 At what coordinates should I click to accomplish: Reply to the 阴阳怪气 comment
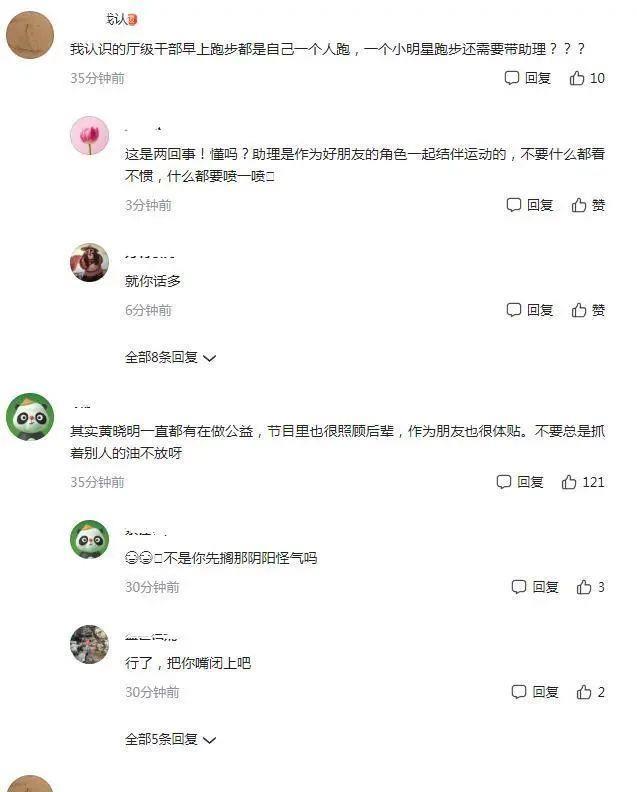pyautogui.click(x=534, y=587)
